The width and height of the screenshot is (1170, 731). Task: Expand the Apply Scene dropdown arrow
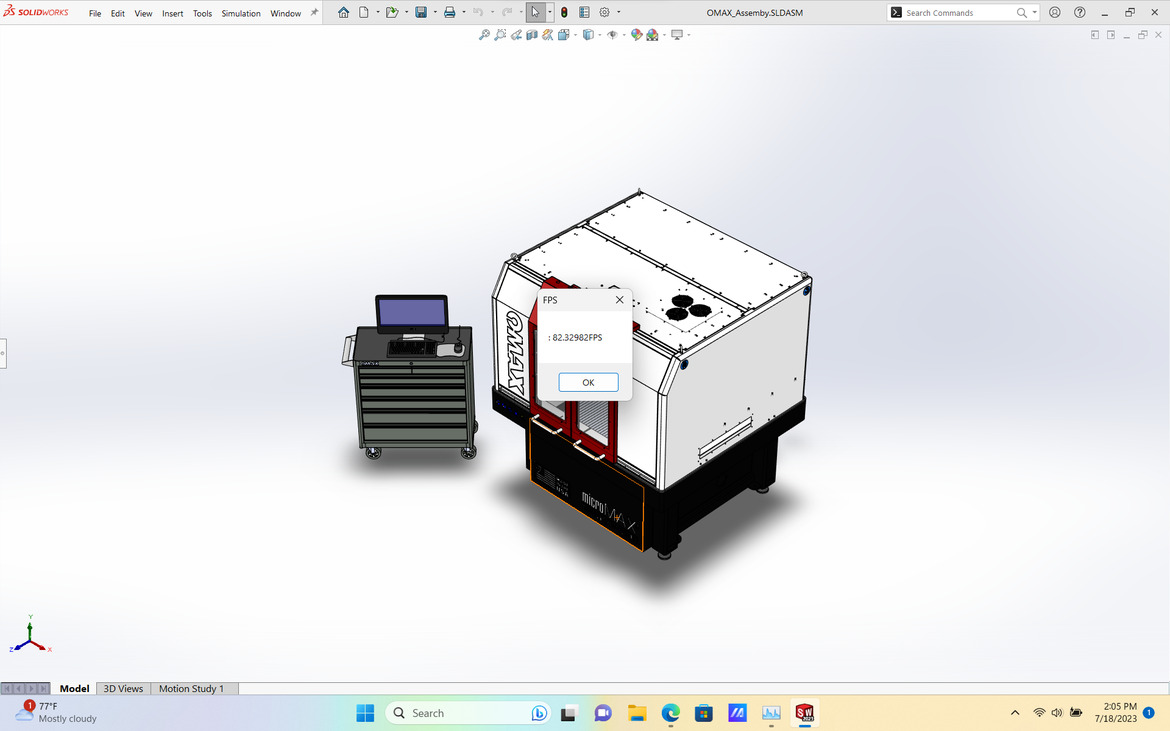(663, 34)
